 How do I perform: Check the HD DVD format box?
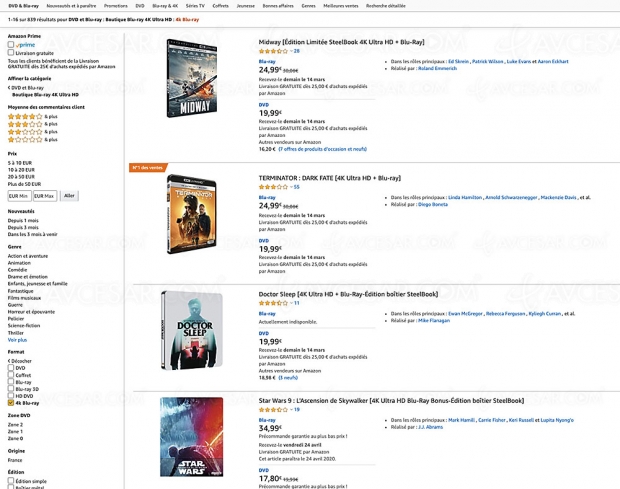pyautogui.click(x=11, y=395)
